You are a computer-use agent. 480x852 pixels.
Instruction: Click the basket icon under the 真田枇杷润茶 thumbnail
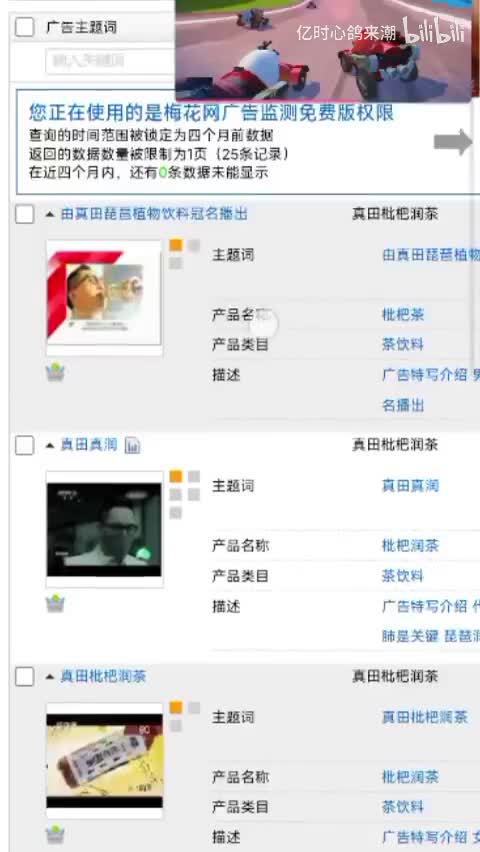pos(55,834)
